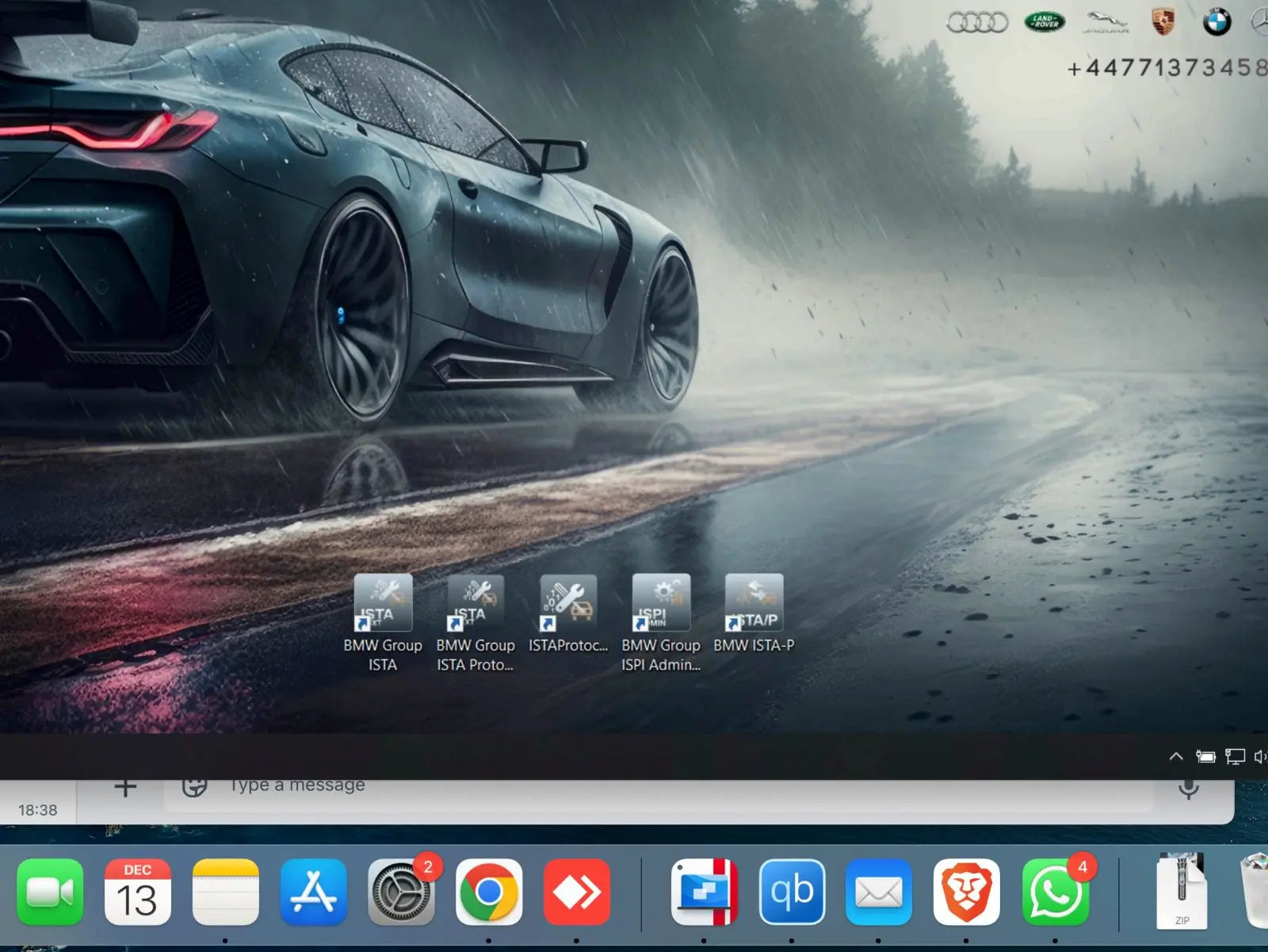This screenshot has height=952, width=1268.
Task: Launch the BMW Group ISTA Proto shortcut
Action: pyautogui.click(x=475, y=604)
